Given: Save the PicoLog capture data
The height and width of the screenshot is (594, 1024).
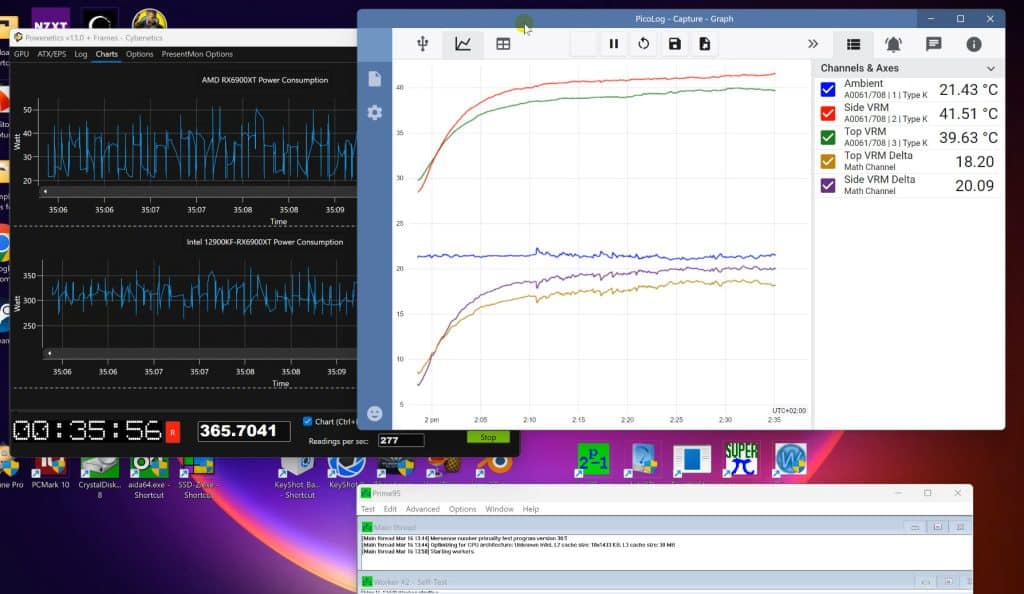Looking at the screenshot, I should (675, 44).
